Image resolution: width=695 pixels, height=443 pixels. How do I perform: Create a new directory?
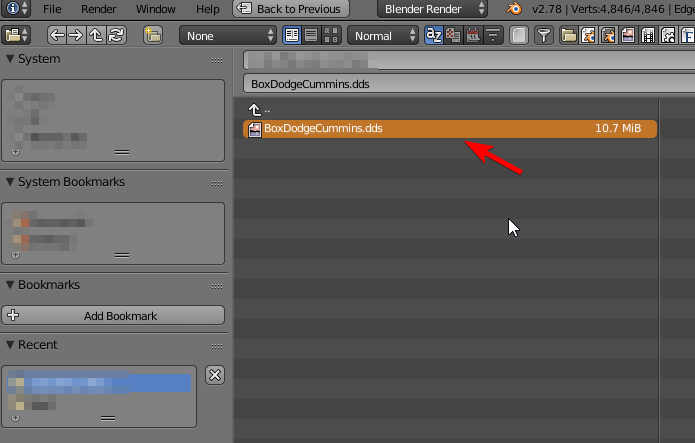(x=153, y=35)
